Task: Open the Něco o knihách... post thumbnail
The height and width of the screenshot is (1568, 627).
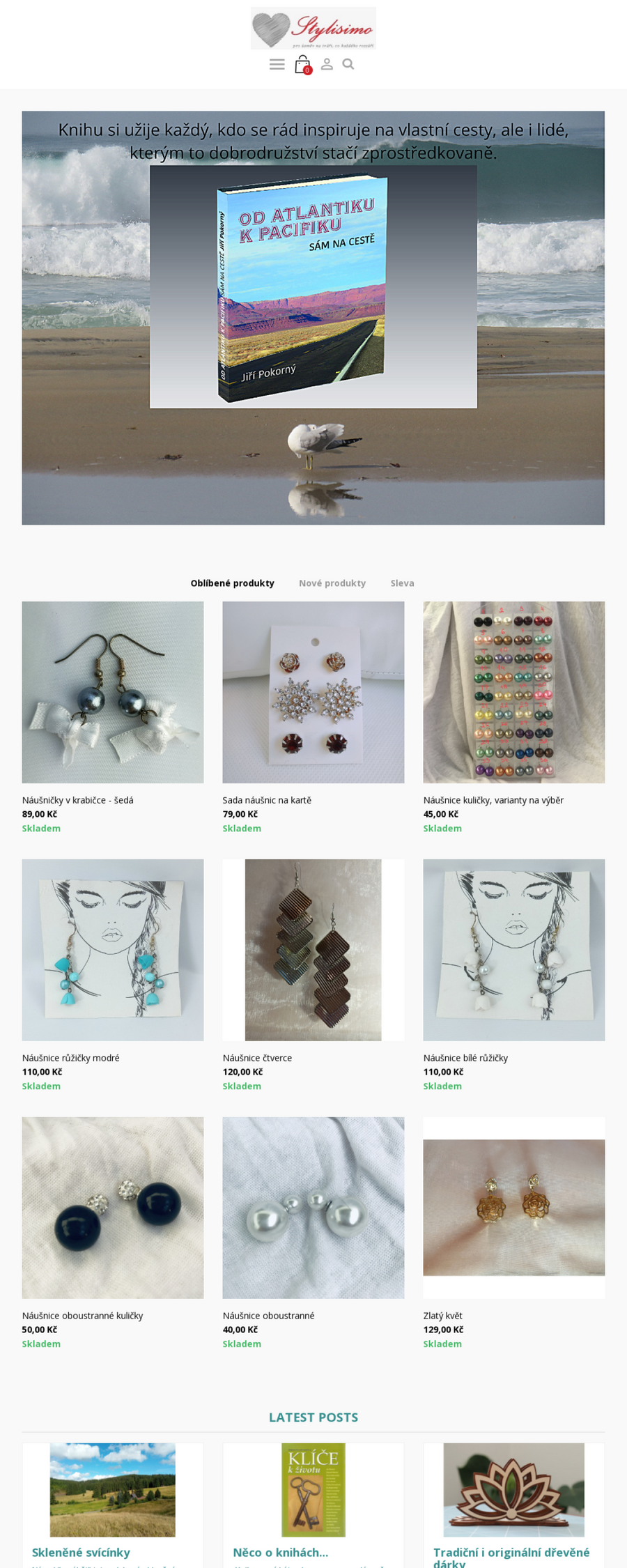Action: point(313,1490)
